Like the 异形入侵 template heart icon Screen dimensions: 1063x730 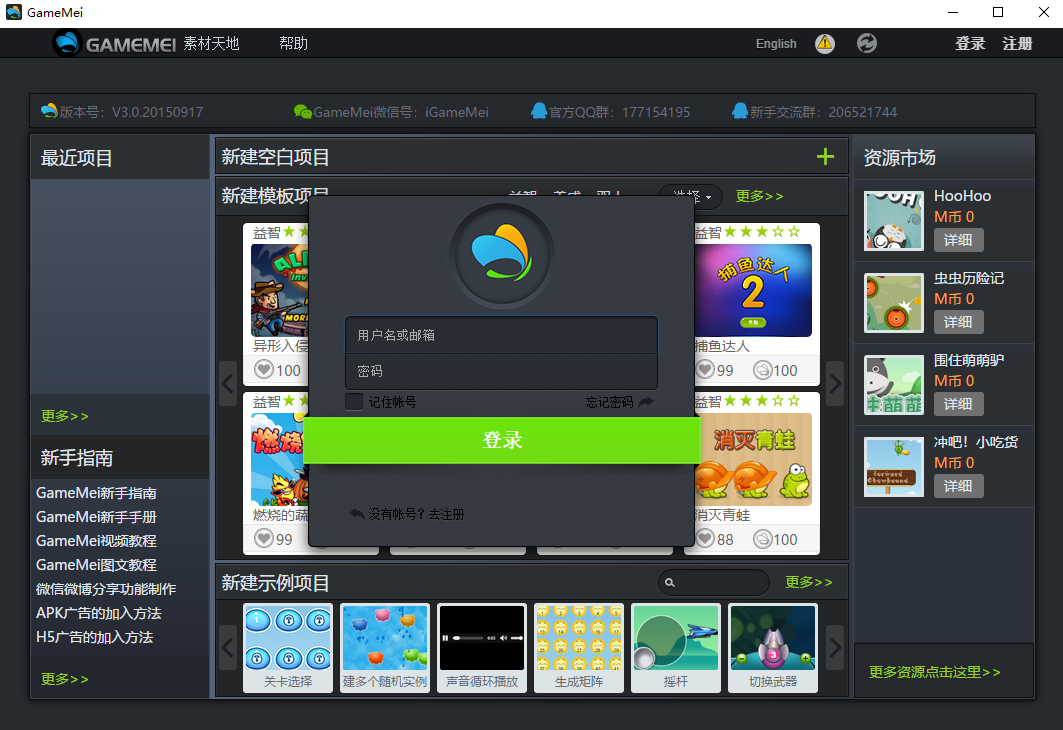click(264, 369)
